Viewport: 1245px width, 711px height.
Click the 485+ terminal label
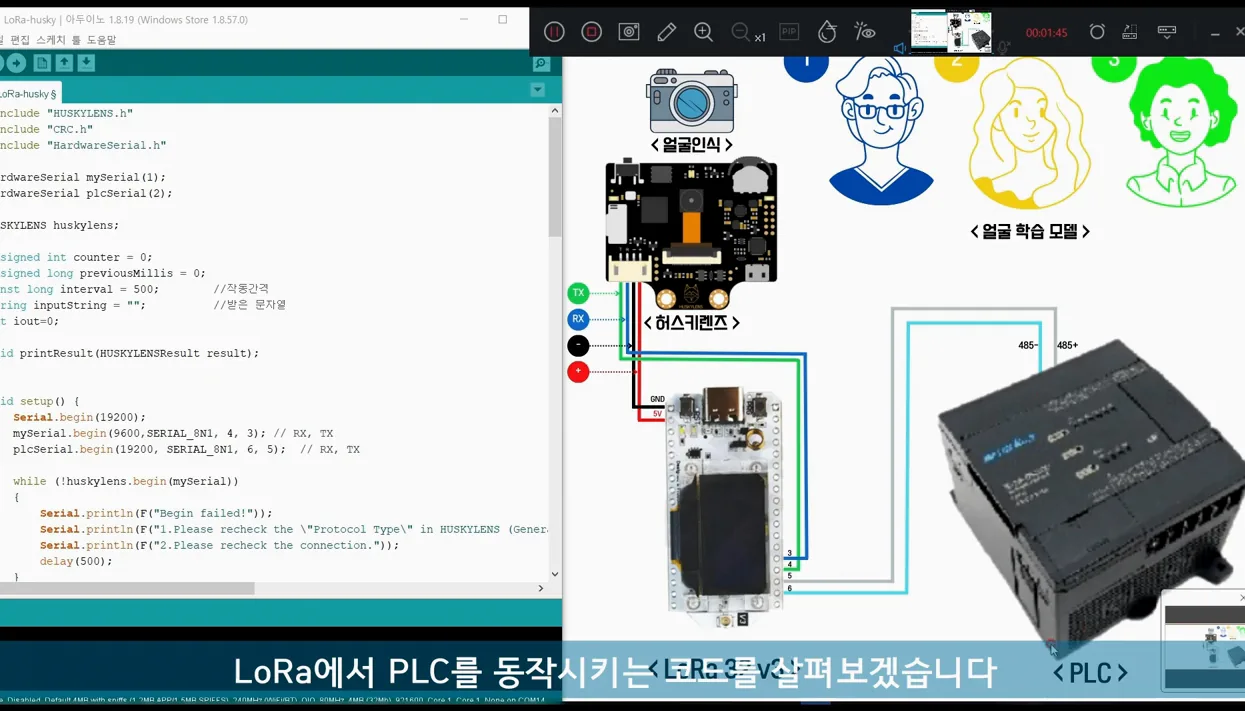[1067, 345]
